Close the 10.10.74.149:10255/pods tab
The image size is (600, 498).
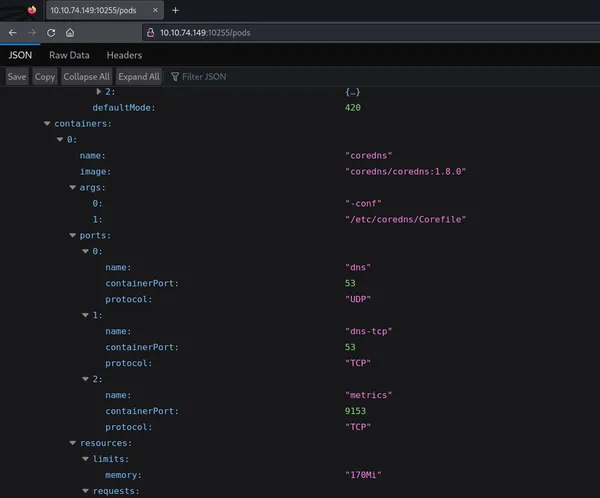(155, 10)
